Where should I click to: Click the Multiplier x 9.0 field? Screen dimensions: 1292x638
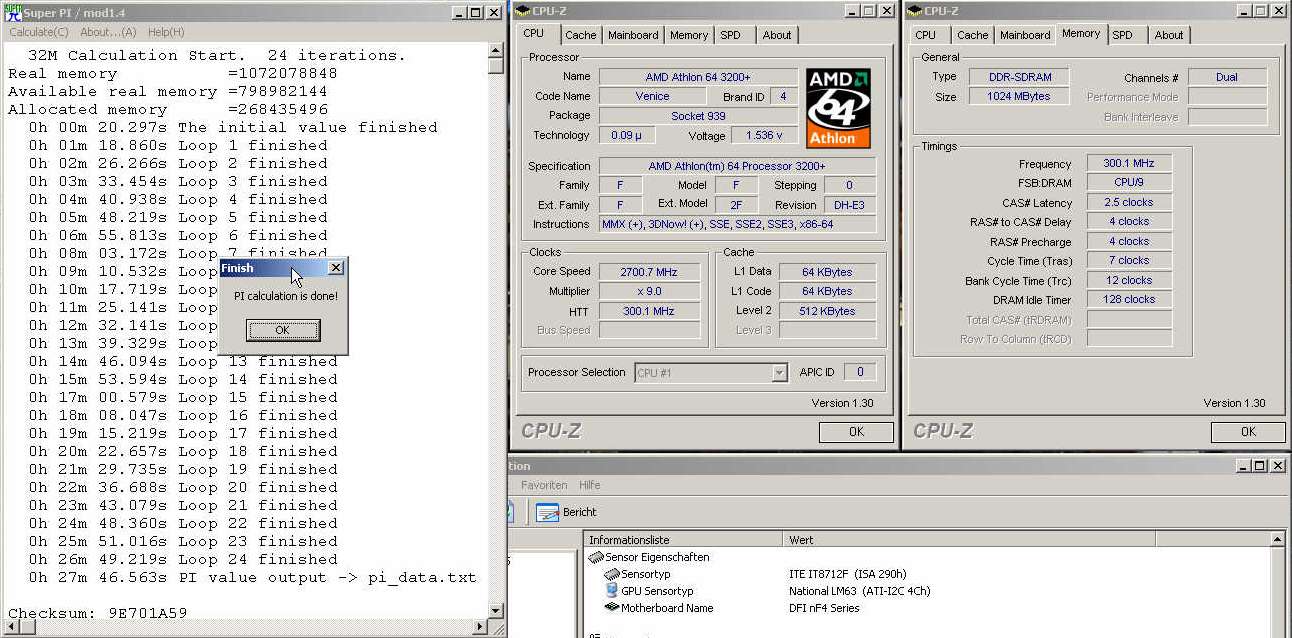point(648,291)
